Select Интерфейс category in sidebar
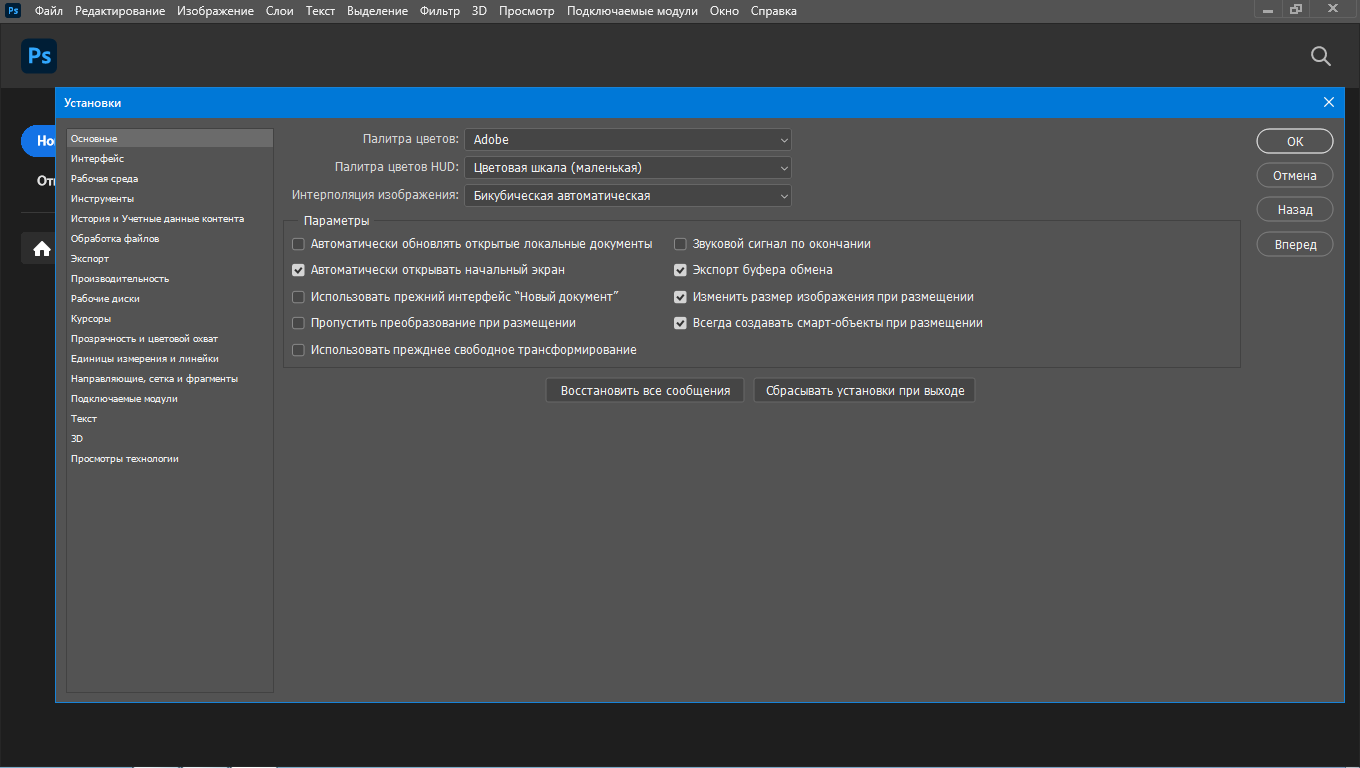 [x=97, y=159]
